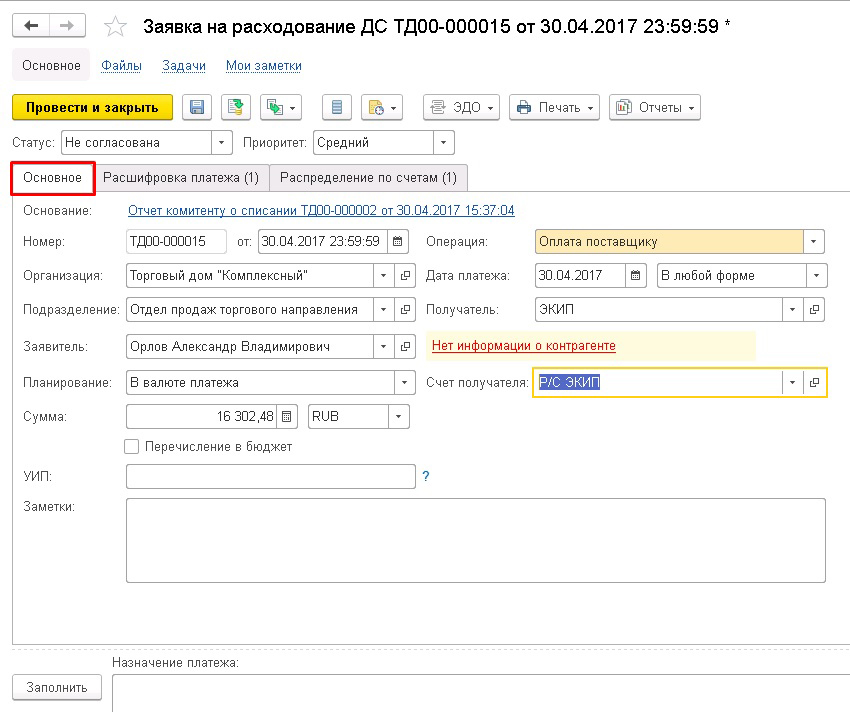Viewport: 850px width, 712px height.
Task: Click the УИП help question mark
Action: [x=426, y=477]
